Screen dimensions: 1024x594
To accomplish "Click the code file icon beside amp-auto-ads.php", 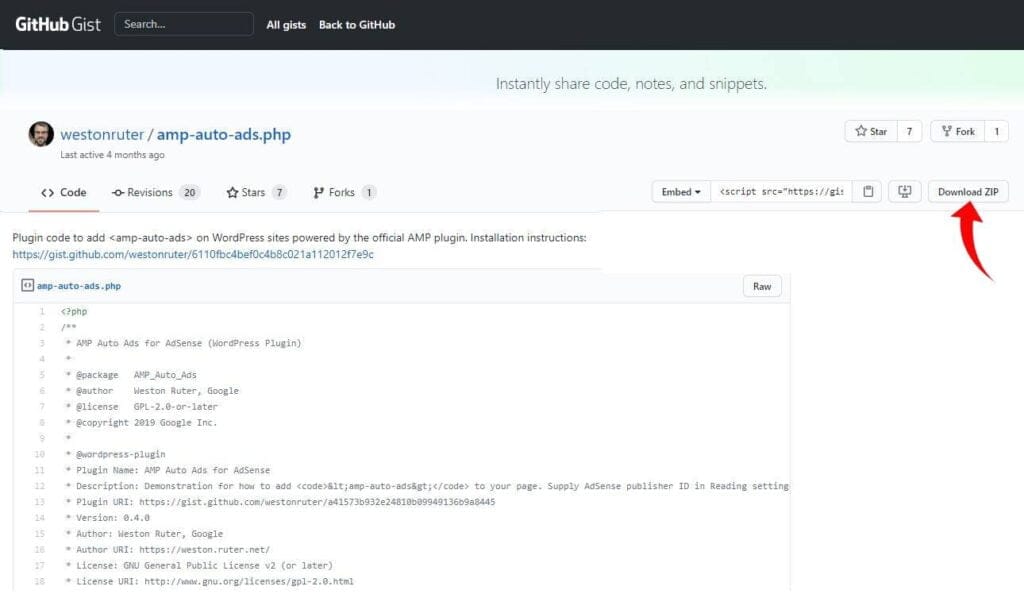I will (27, 285).
